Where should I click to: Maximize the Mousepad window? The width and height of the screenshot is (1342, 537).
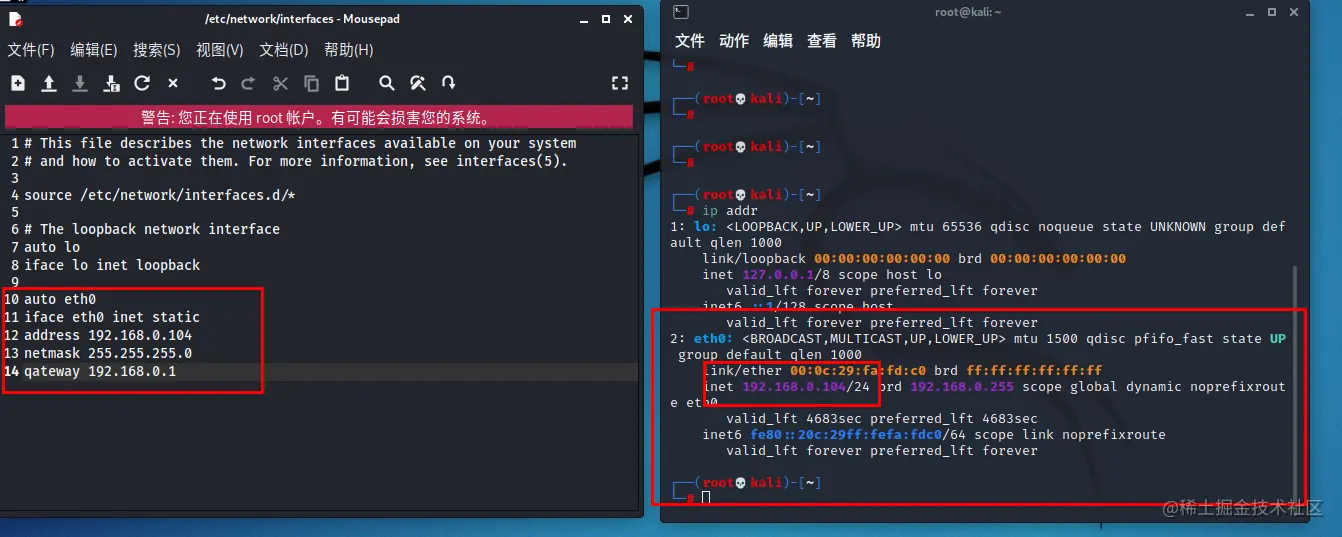pos(606,19)
